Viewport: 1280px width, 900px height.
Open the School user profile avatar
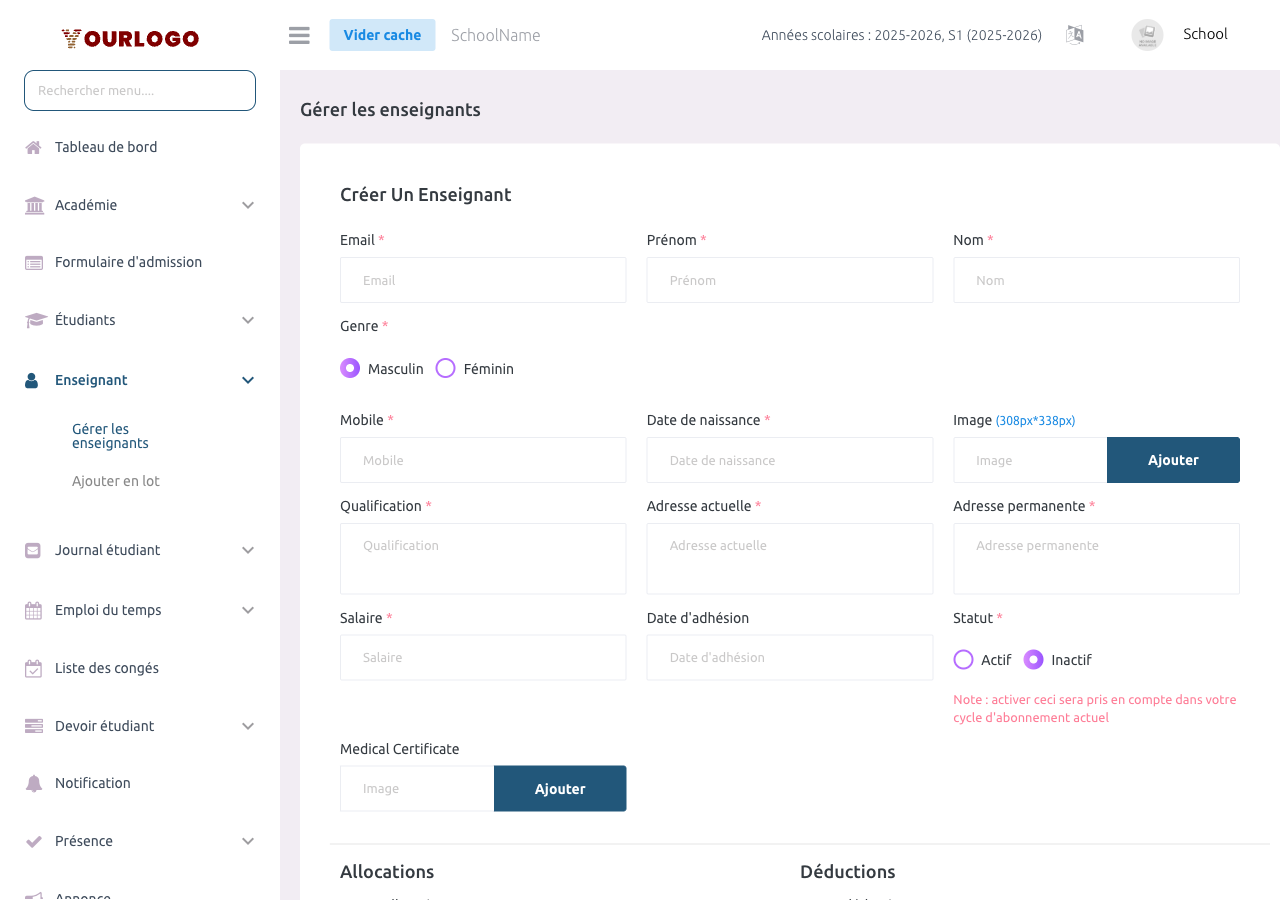[x=1147, y=35]
